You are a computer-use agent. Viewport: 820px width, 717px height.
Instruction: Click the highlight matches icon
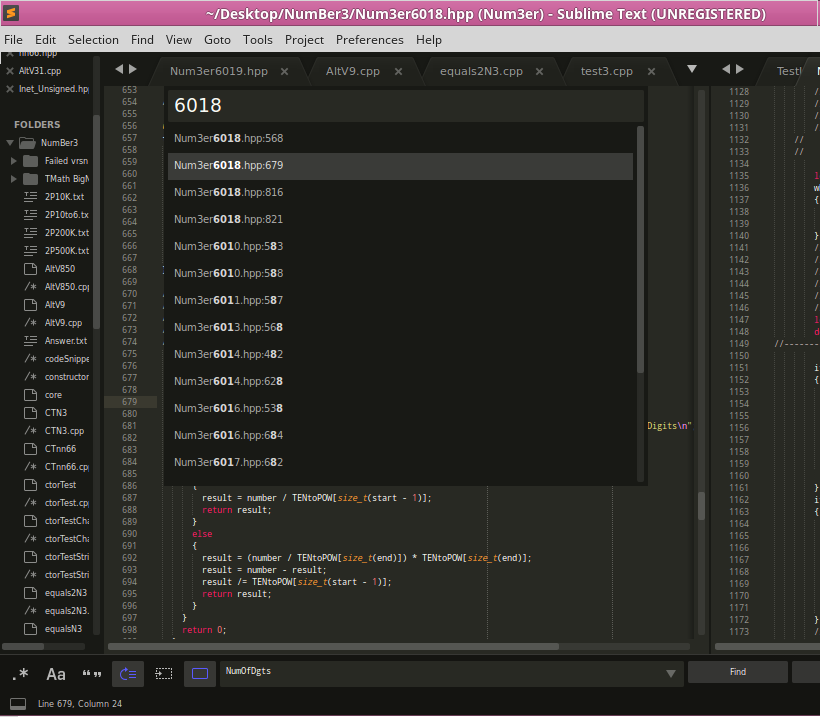pos(200,673)
